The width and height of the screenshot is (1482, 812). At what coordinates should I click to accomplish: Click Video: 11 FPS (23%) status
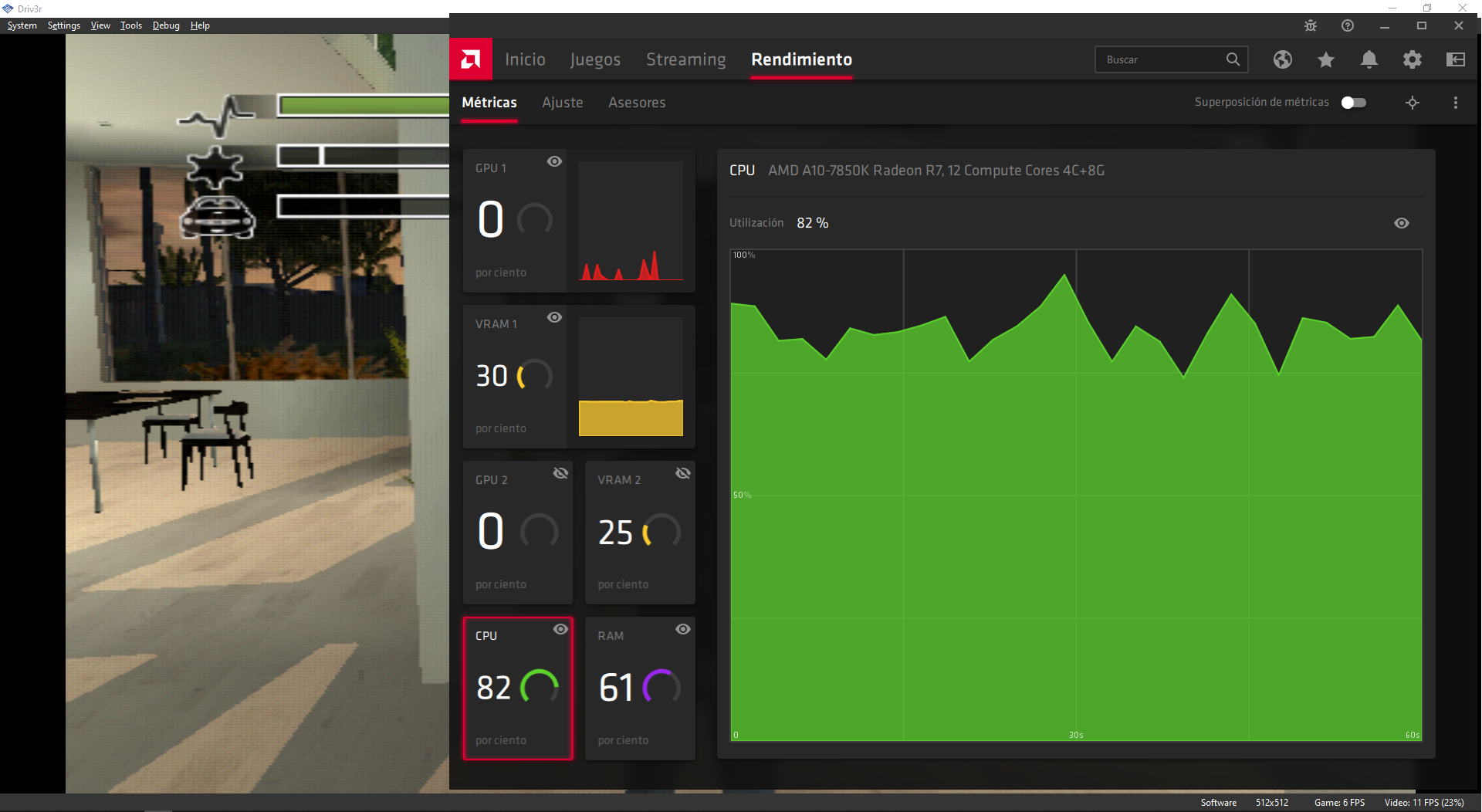point(1424,803)
